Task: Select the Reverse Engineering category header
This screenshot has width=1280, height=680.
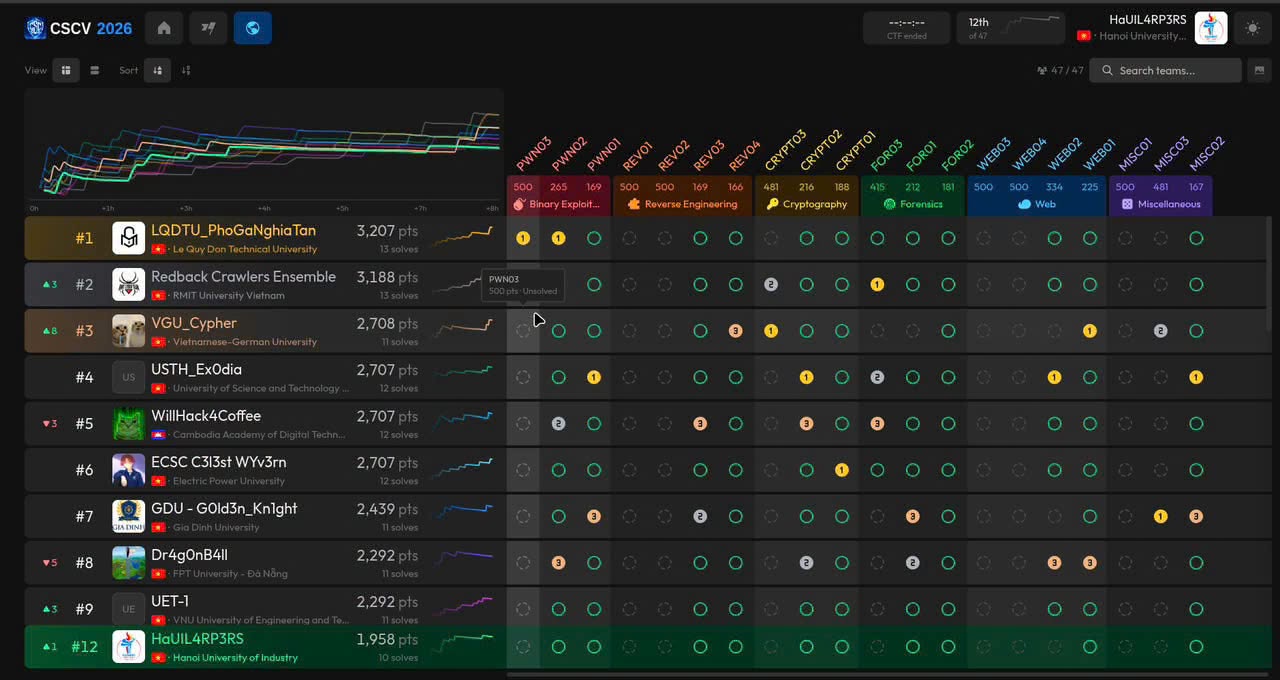Action: (683, 204)
